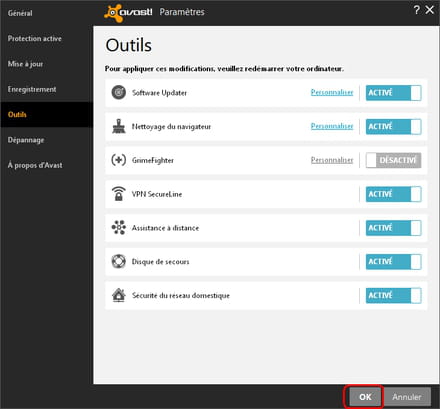This screenshot has width=440, height=409.
Task: Click the Disque de secours label
Action: (x=160, y=262)
